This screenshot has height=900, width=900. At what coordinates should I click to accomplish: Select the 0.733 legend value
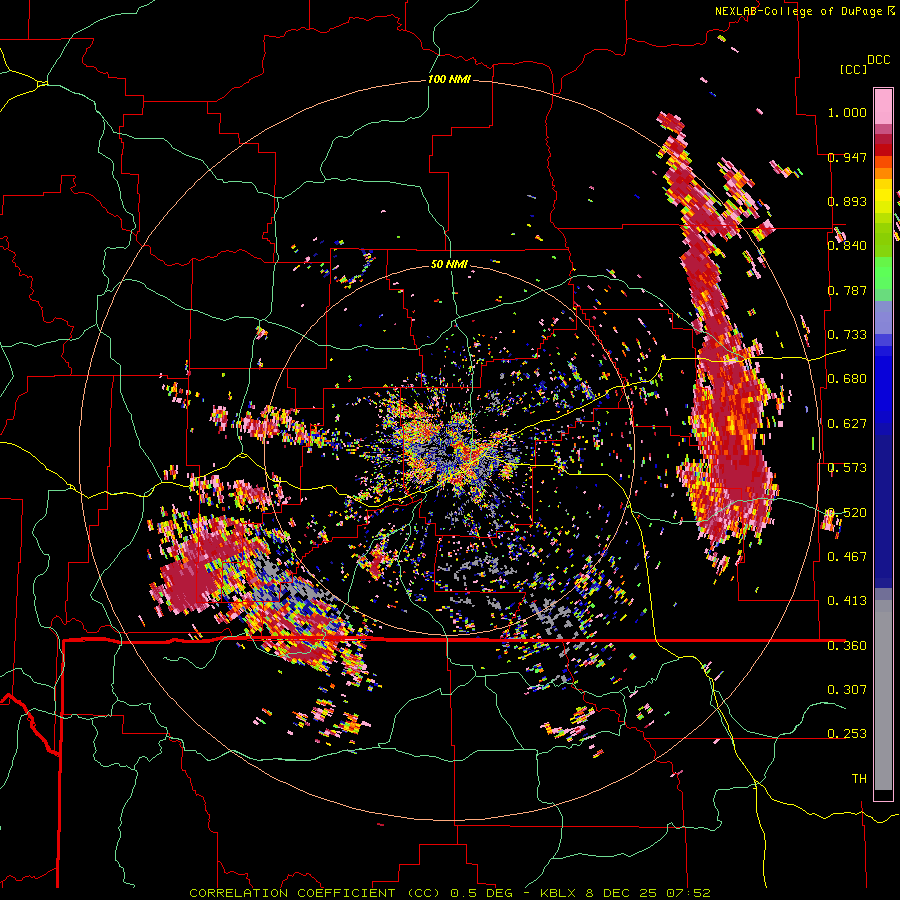[x=847, y=335]
